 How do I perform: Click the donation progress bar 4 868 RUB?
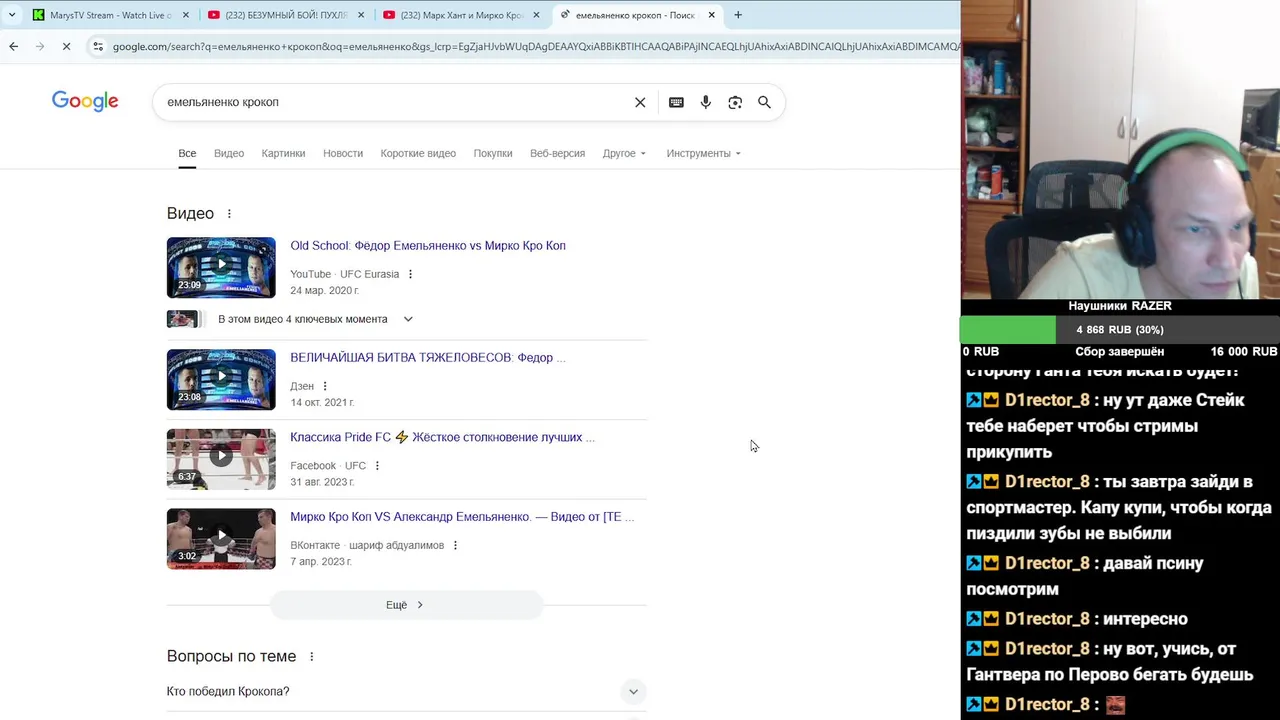[x=1120, y=330]
